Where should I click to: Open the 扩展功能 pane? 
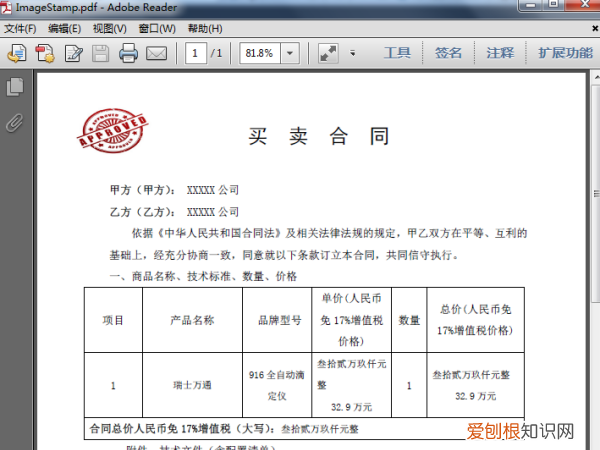click(x=566, y=53)
